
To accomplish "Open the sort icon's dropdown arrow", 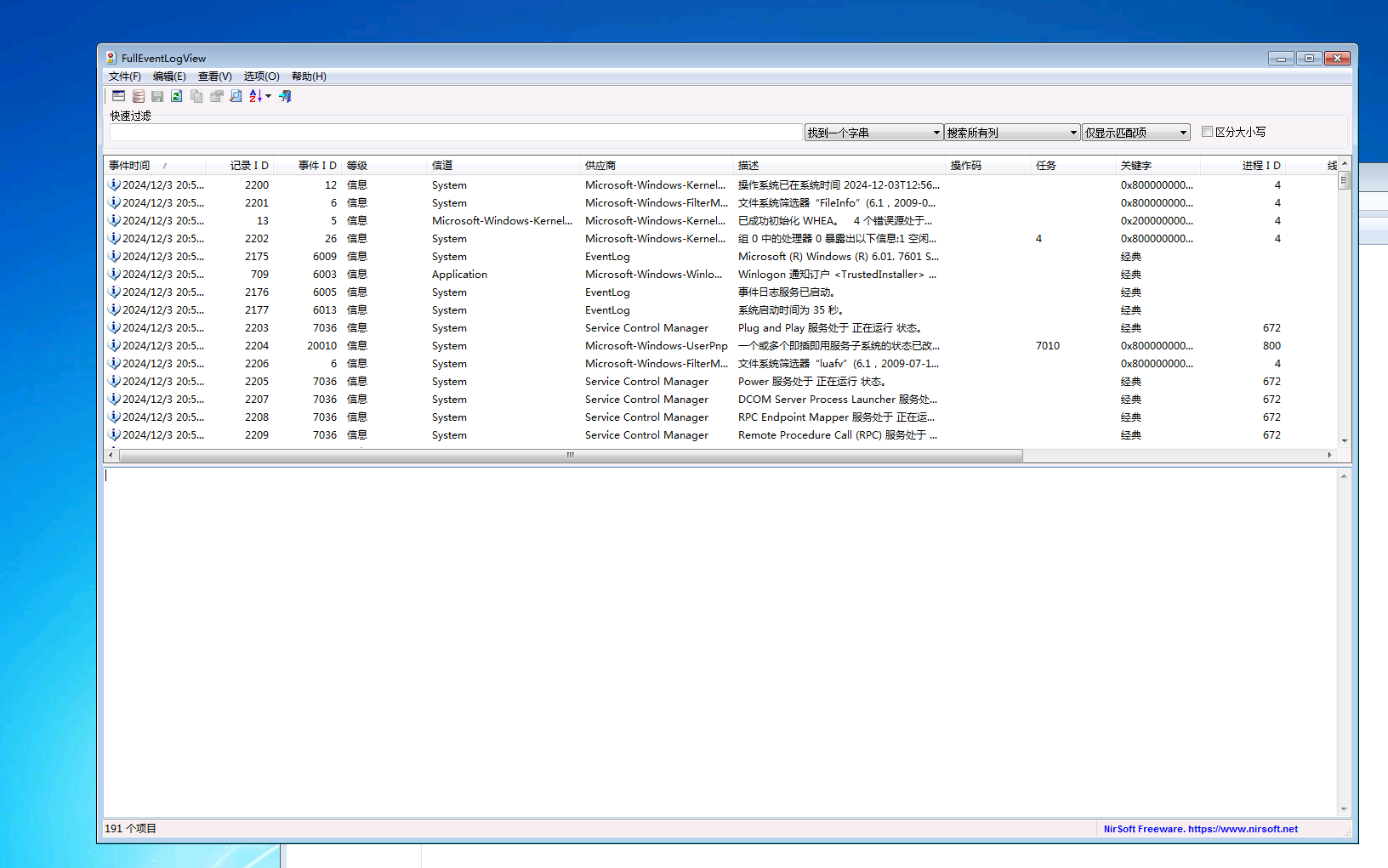I will pyautogui.click(x=269, y=96).
